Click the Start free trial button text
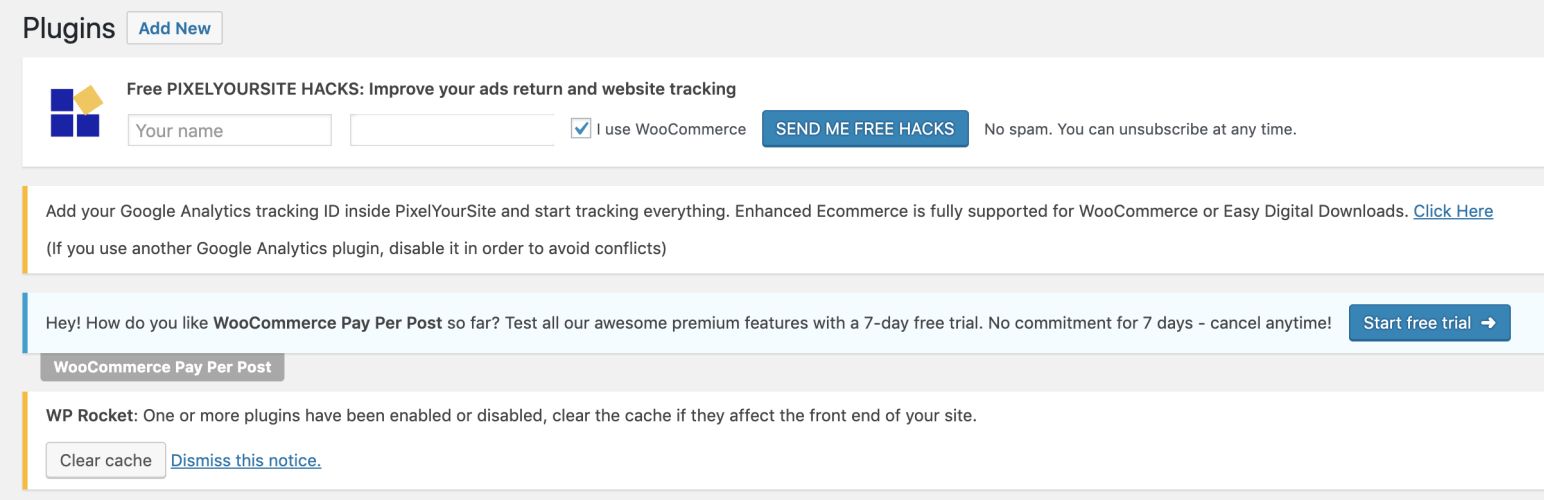This screenshot has height=500, width=1544. pyautogui.click(x=1416, y=323)
